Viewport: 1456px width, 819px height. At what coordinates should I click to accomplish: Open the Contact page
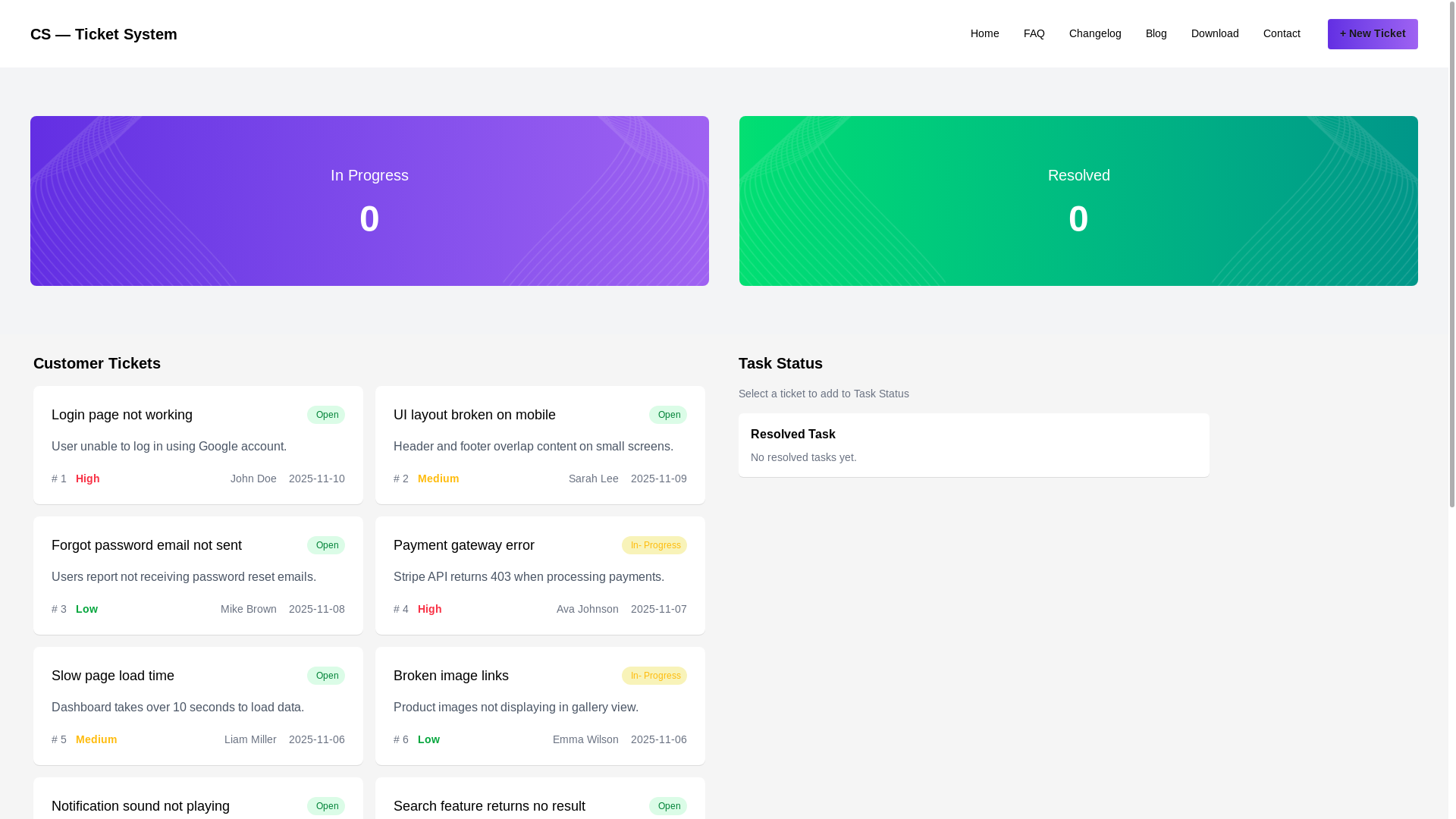click(x=1282, y=33)
